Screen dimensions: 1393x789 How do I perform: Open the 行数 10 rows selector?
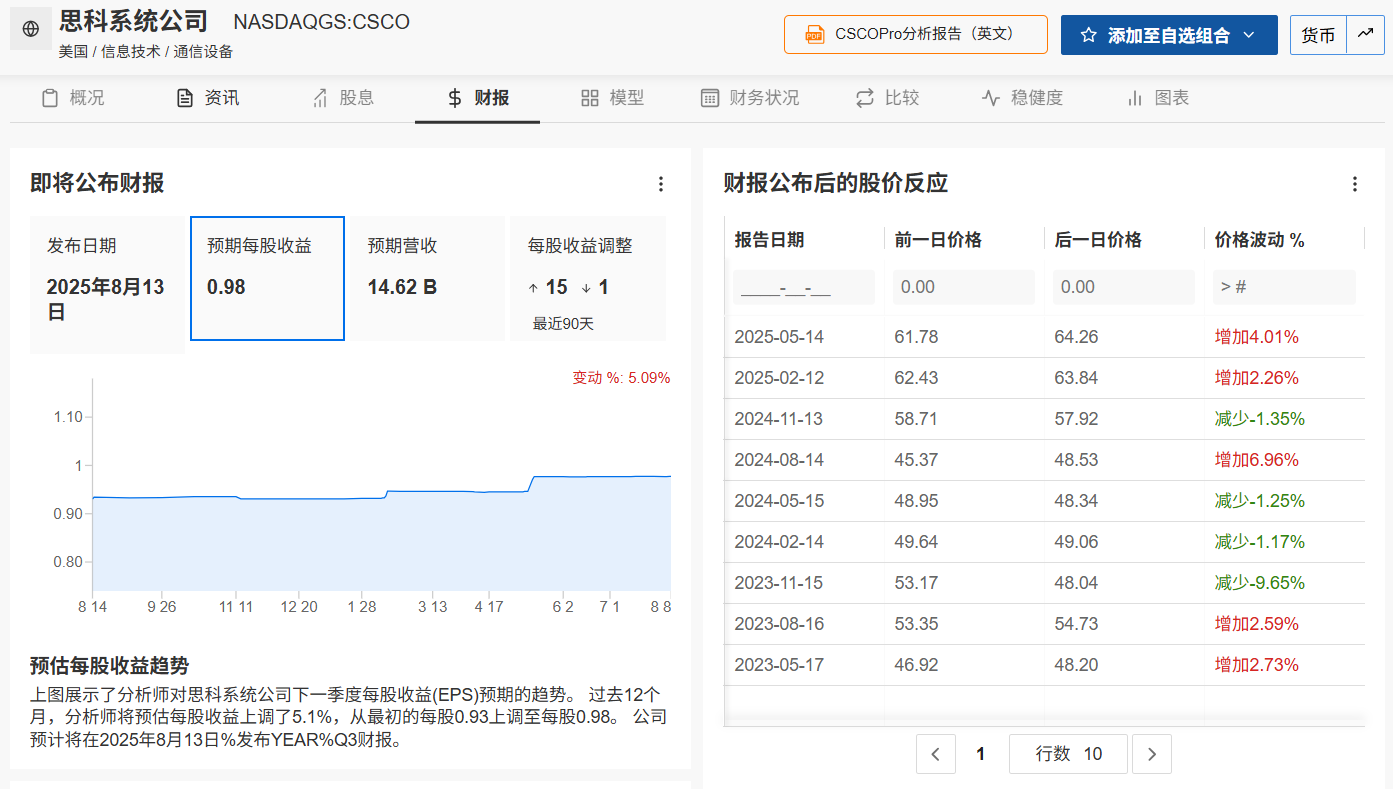point(1068,754)
